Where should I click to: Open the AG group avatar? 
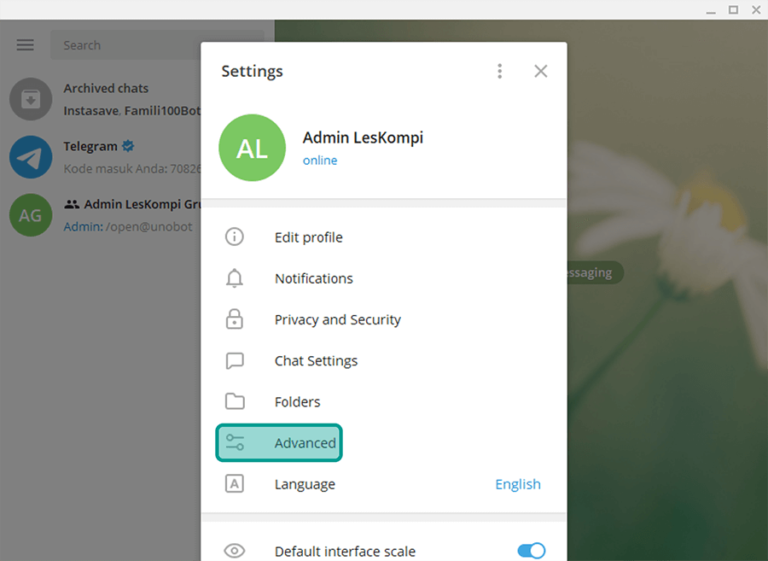pos(31,215)
